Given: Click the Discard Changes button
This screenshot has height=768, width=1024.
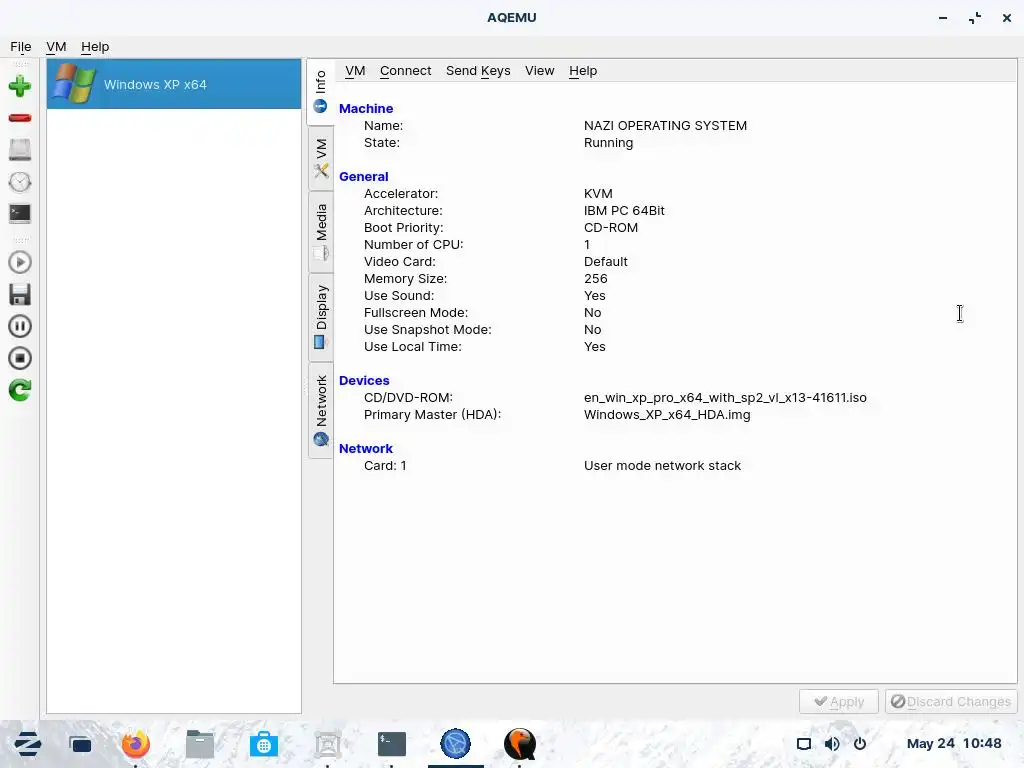Looking at the screenshot, I should (x=951, y=701).
